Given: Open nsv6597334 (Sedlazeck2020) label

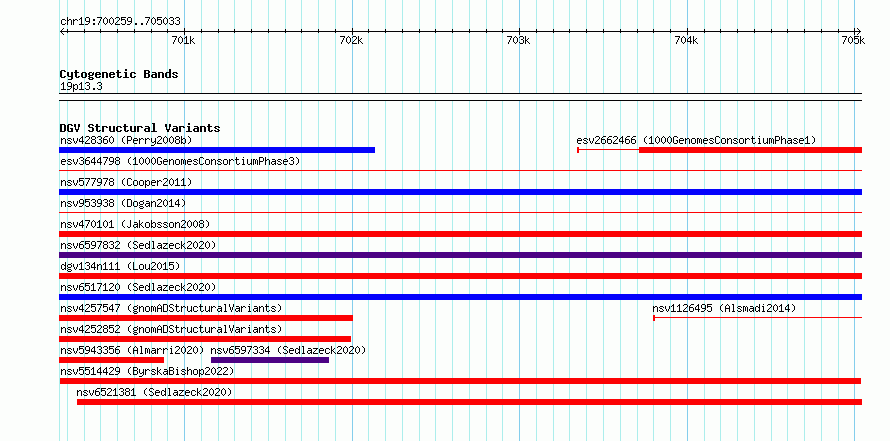Looking at the screenshot, I should click(x=288, y=350).
